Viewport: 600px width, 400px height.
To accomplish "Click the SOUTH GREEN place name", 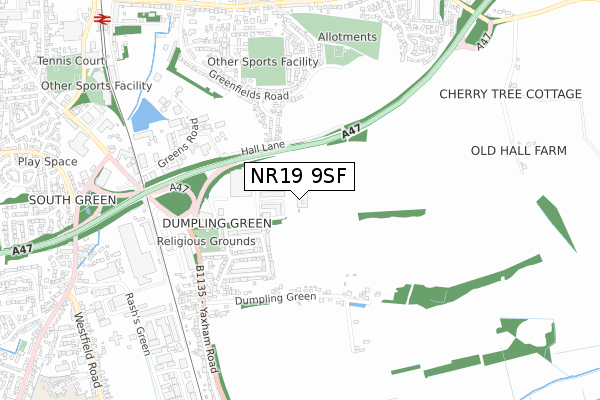I will tap(73, 200).
